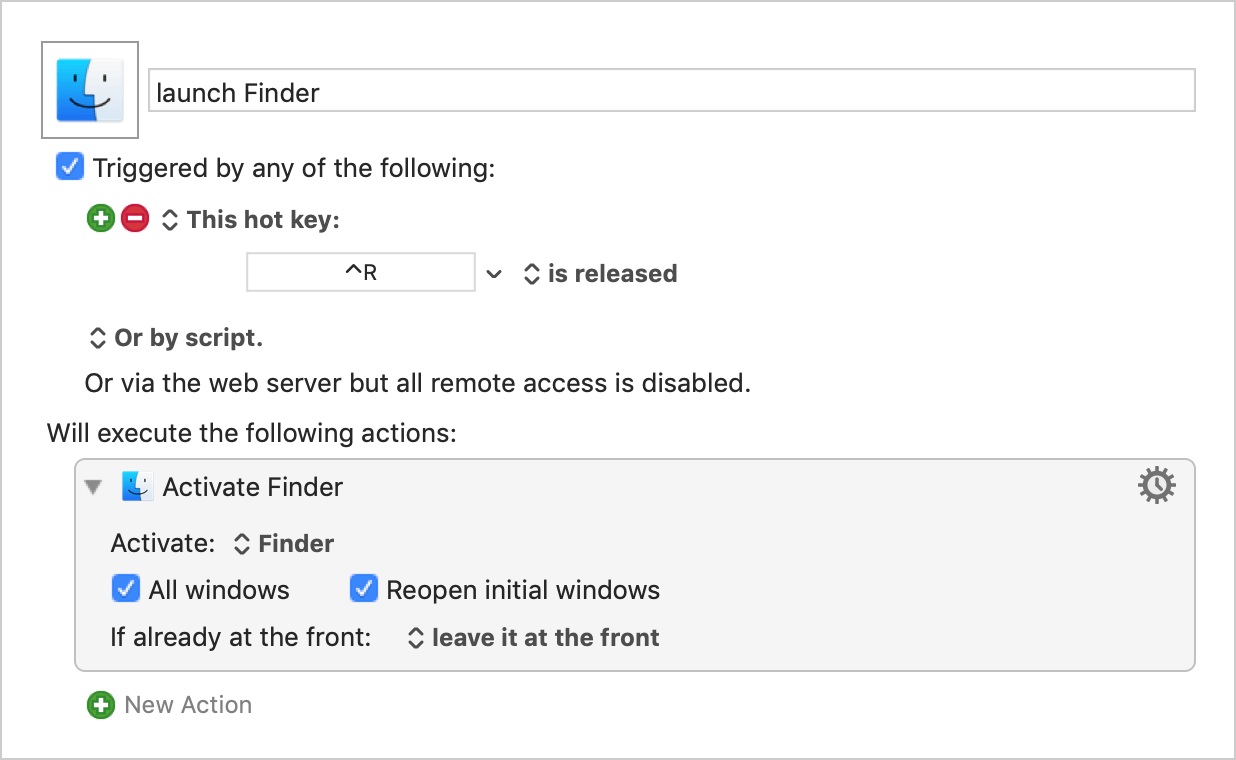
Task: Toggle Triggered by any of the following checkbox
Action: click(x=70, y=167)
